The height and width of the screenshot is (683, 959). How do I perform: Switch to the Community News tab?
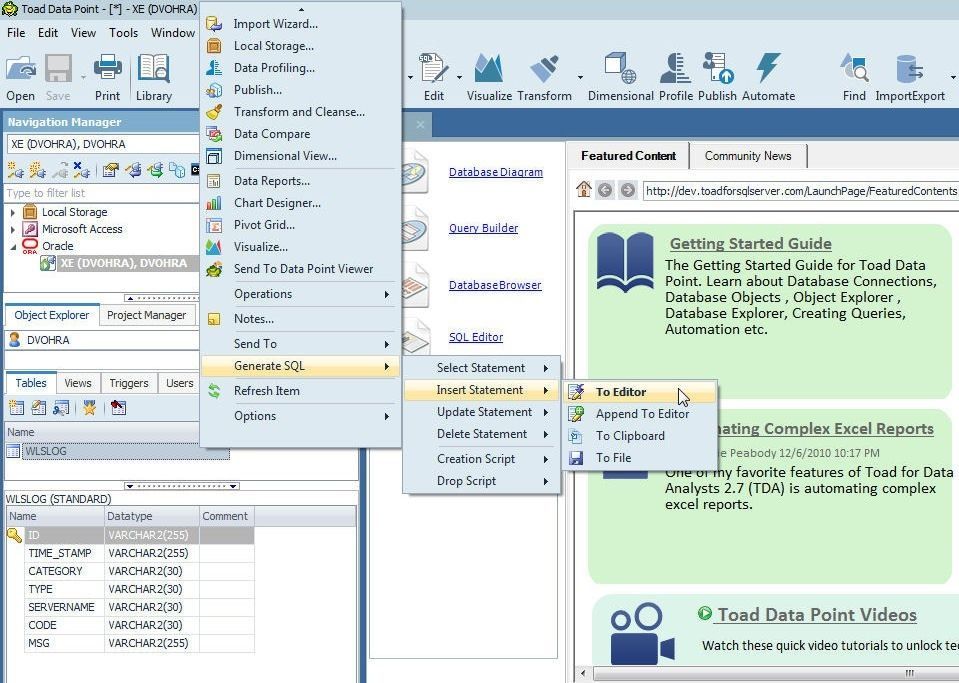coord(748,156)
